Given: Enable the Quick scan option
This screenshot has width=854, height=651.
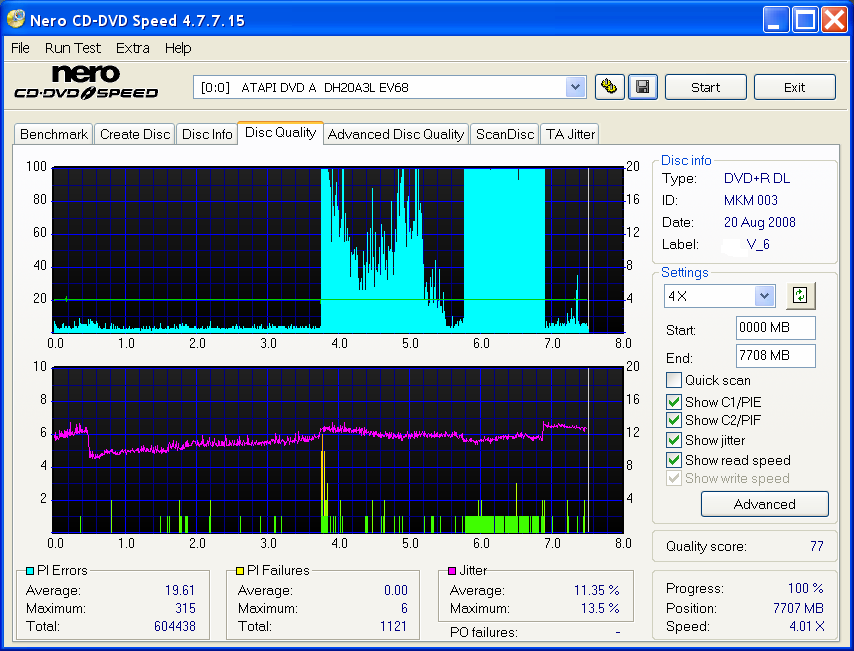Looking at the screenshot, I should (674, 380).
